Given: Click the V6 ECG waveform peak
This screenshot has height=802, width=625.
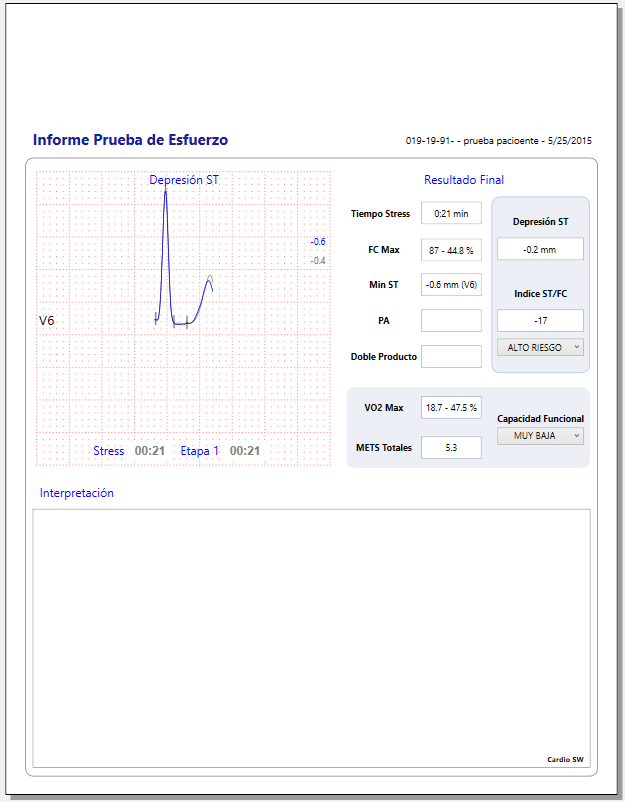Looking at the screenshot, I should (165, 192).
